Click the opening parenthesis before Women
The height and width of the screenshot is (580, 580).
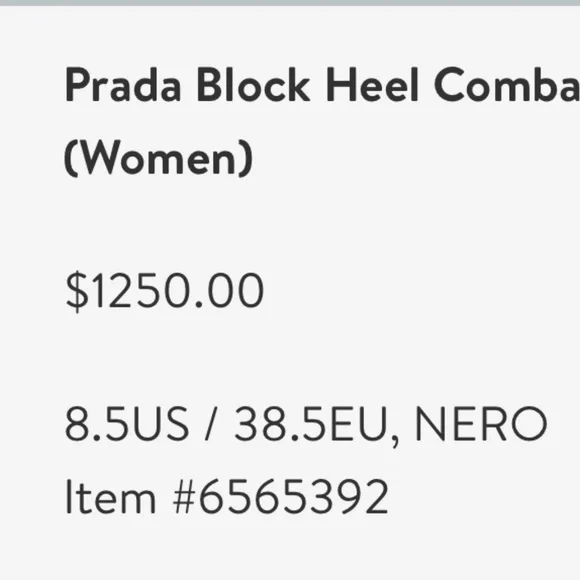(x=71, y=158)
